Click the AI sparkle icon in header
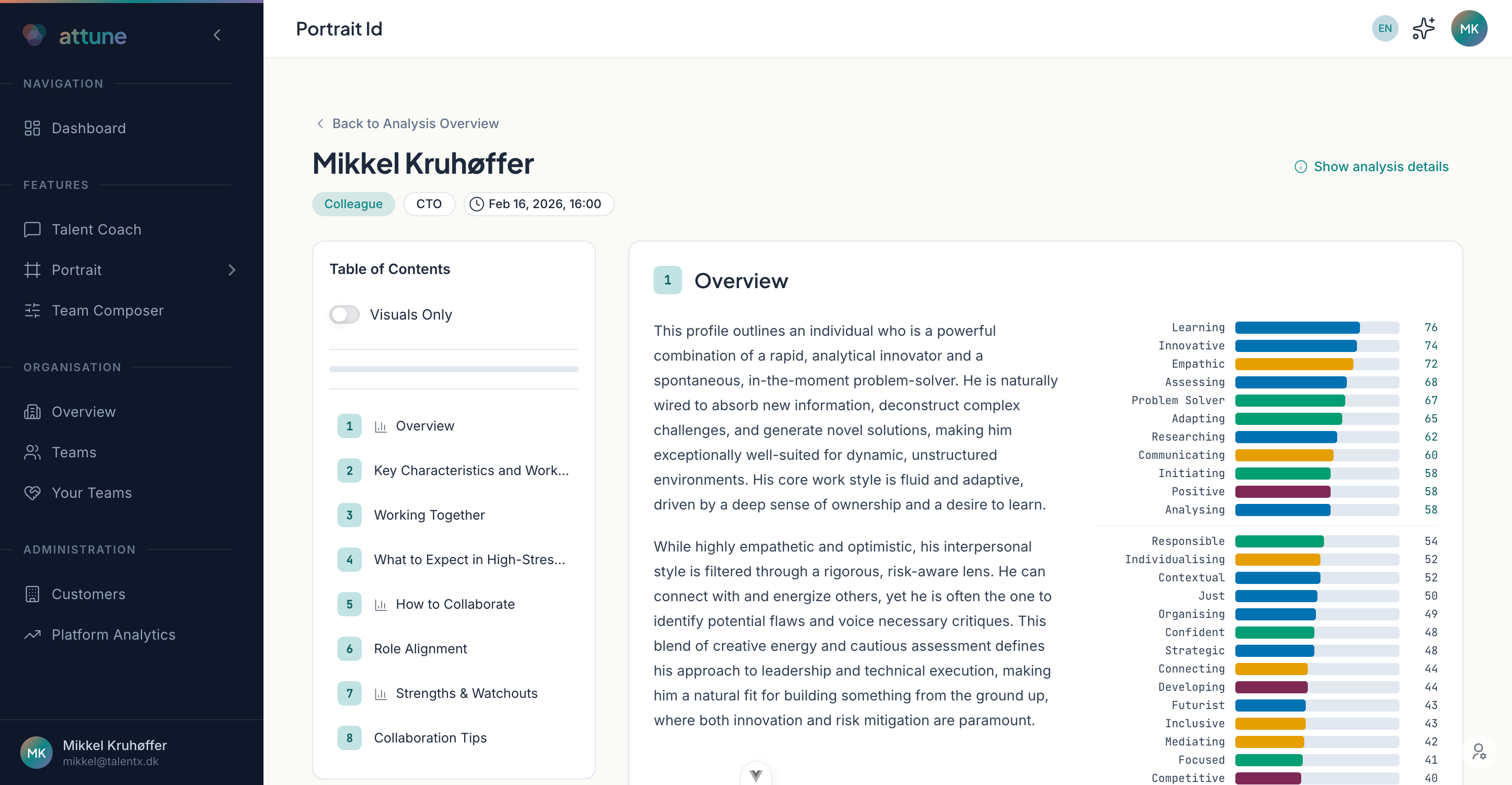 [1423, 28]
